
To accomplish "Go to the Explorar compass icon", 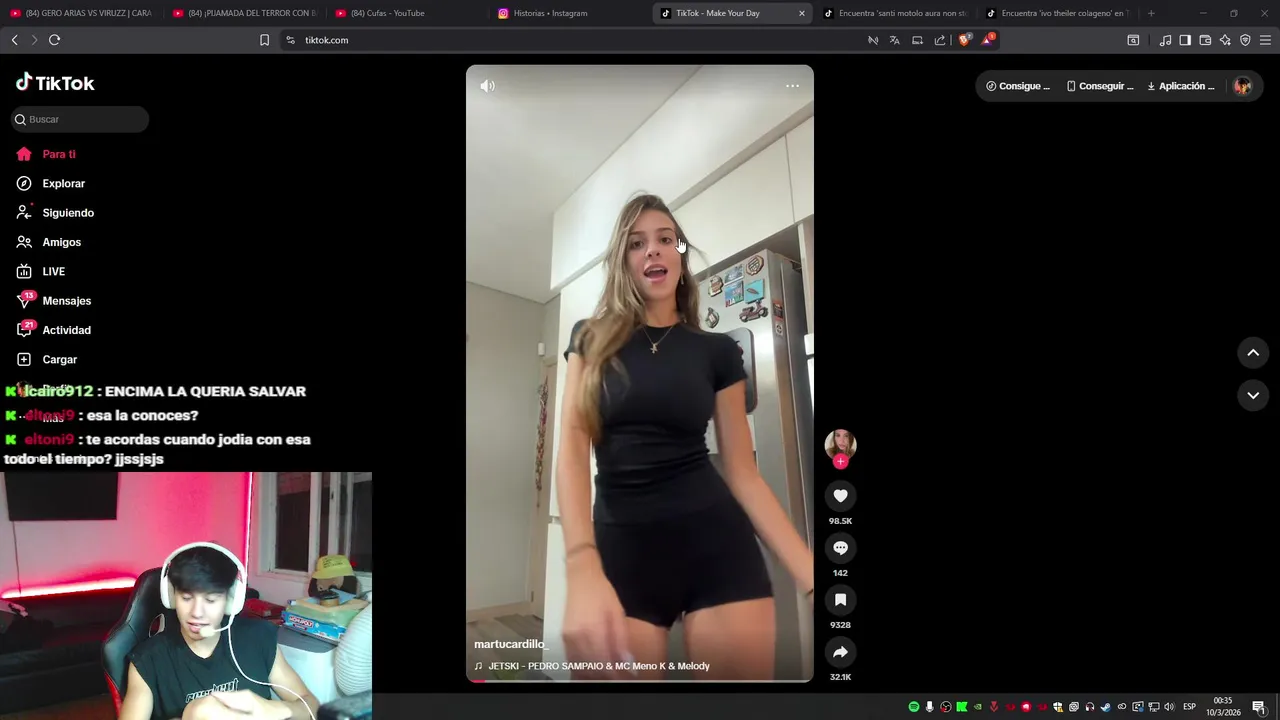I will click(24, 183).
